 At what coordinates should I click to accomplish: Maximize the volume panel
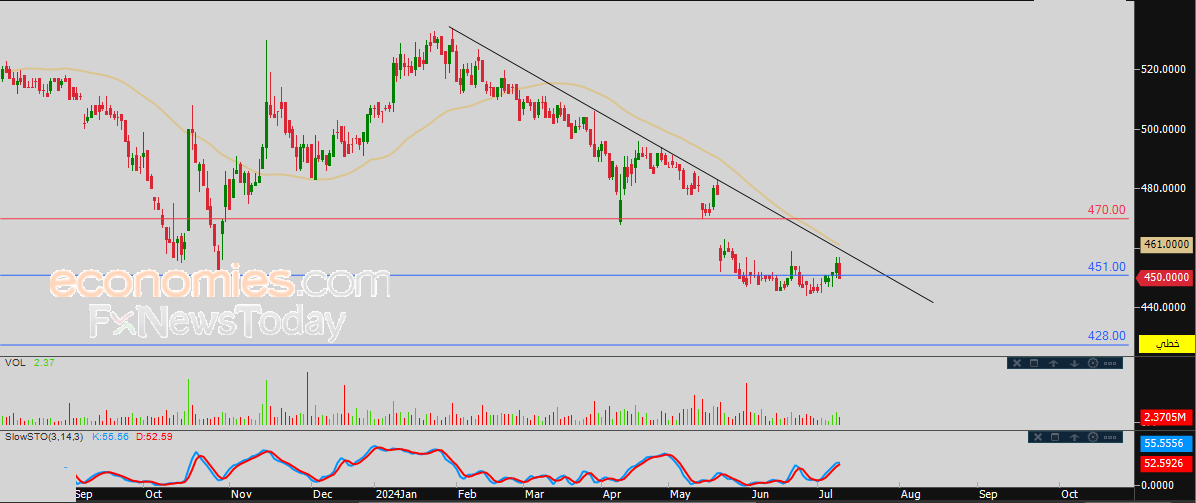(1034, 363)
